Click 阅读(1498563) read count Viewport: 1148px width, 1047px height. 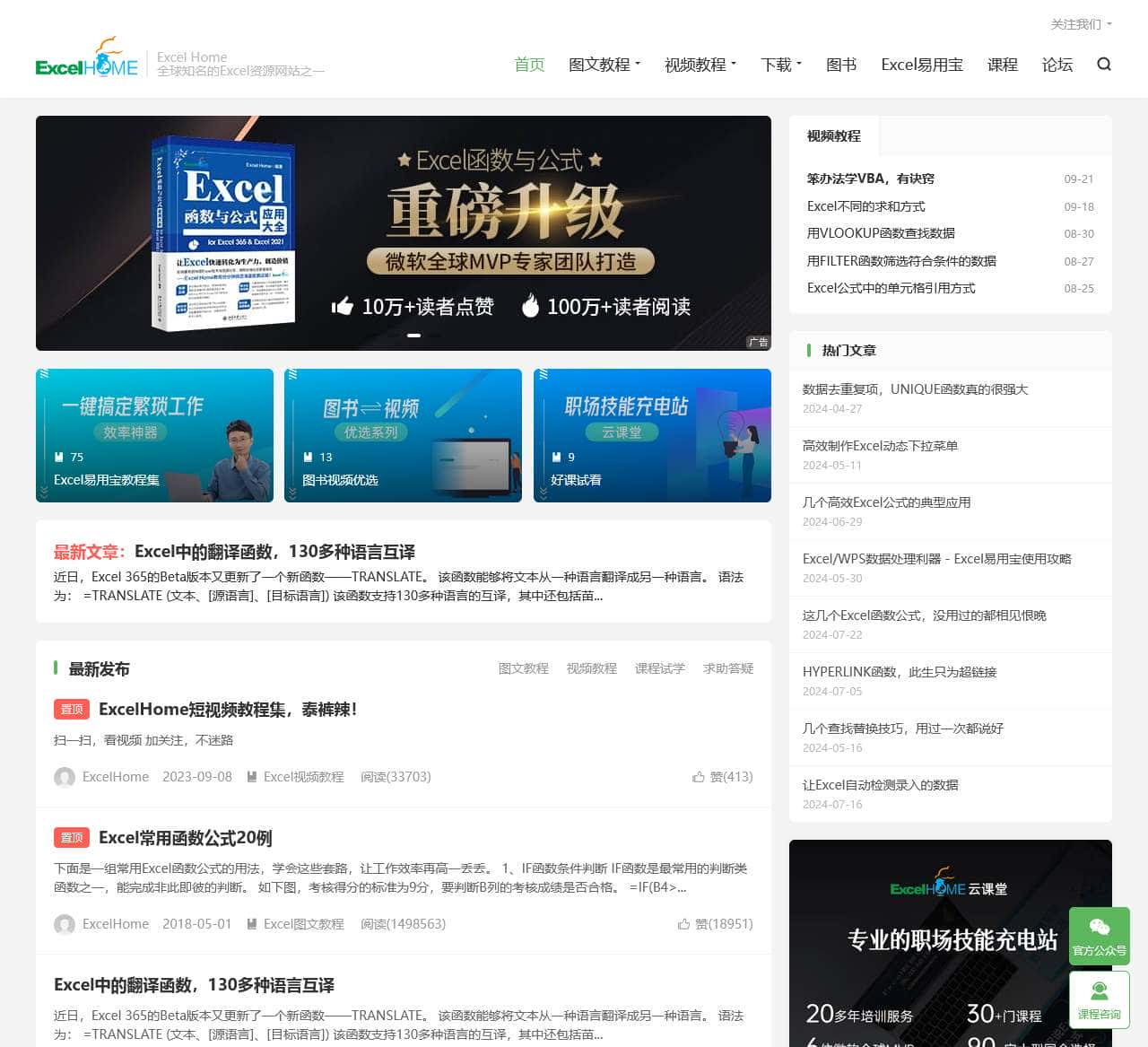403,924
